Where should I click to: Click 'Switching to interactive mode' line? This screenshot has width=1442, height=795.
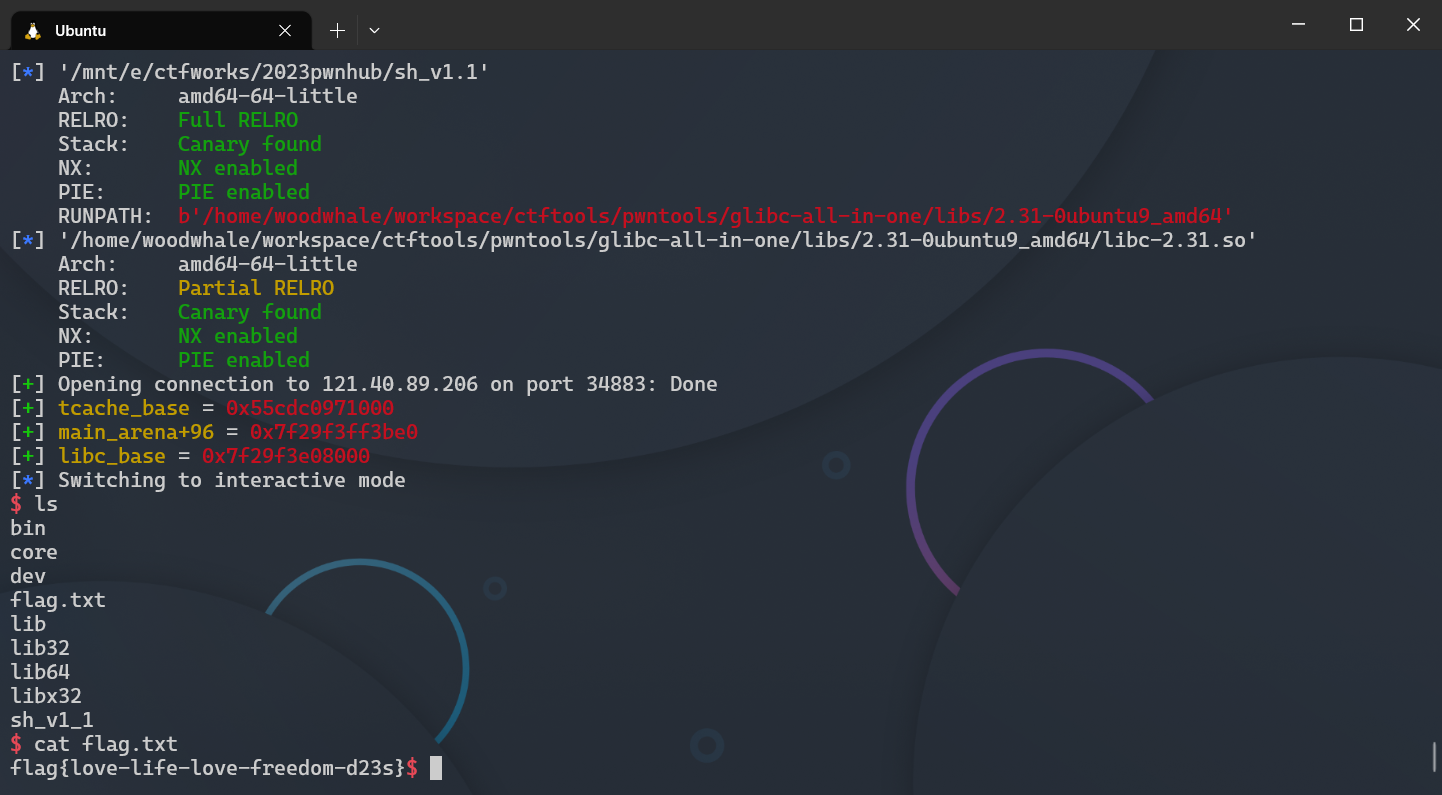pyautogui.click(x=208, y=480)
